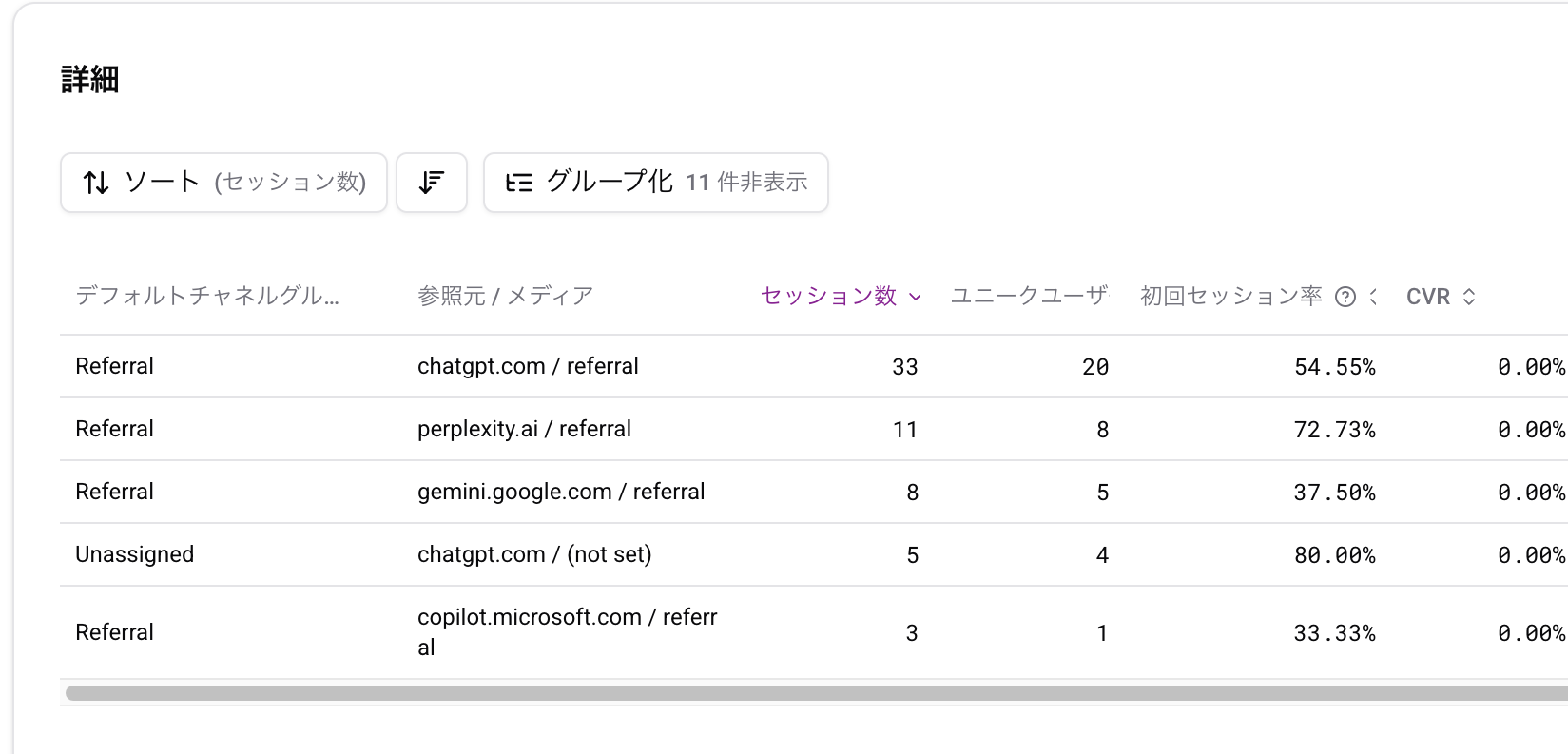Click first session rate 72.73%
This screenshot has width=1568, height=754.
pos(1335,430)
